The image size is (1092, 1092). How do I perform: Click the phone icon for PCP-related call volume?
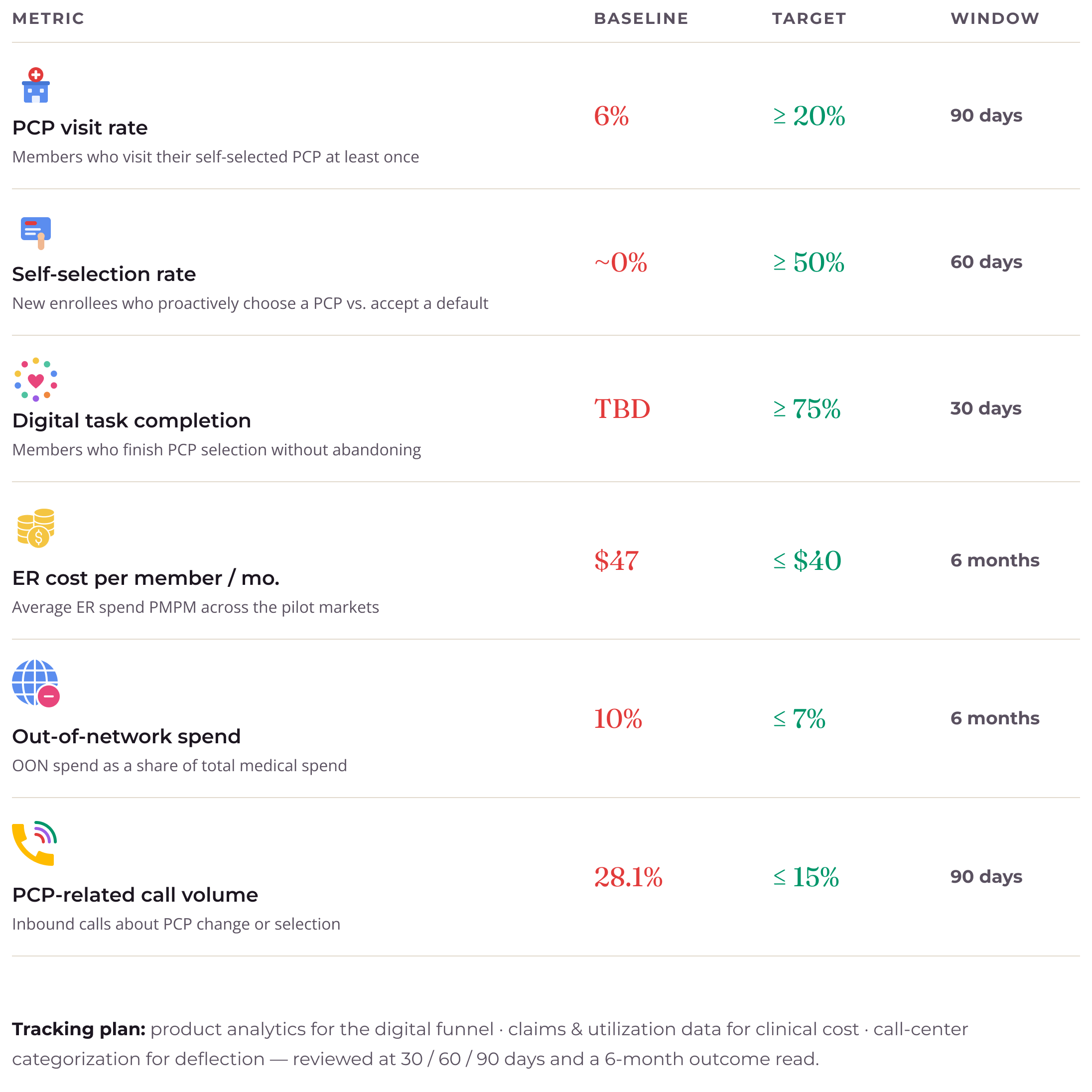[x=34, y=843]
